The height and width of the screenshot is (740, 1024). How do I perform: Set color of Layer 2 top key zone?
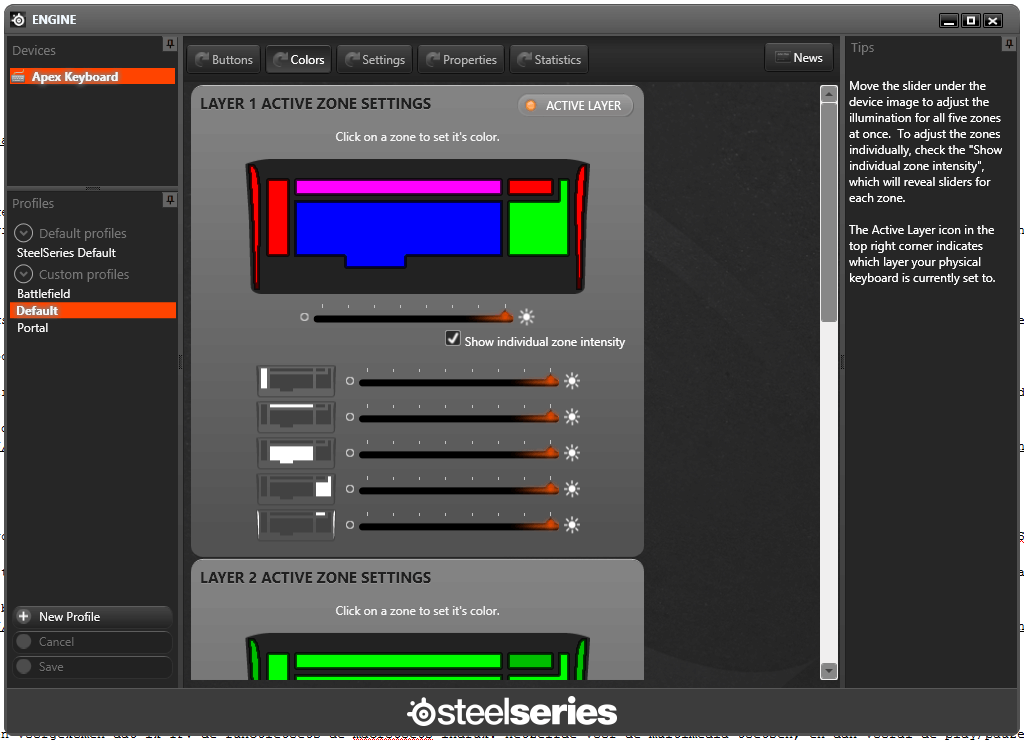point(398,661)
